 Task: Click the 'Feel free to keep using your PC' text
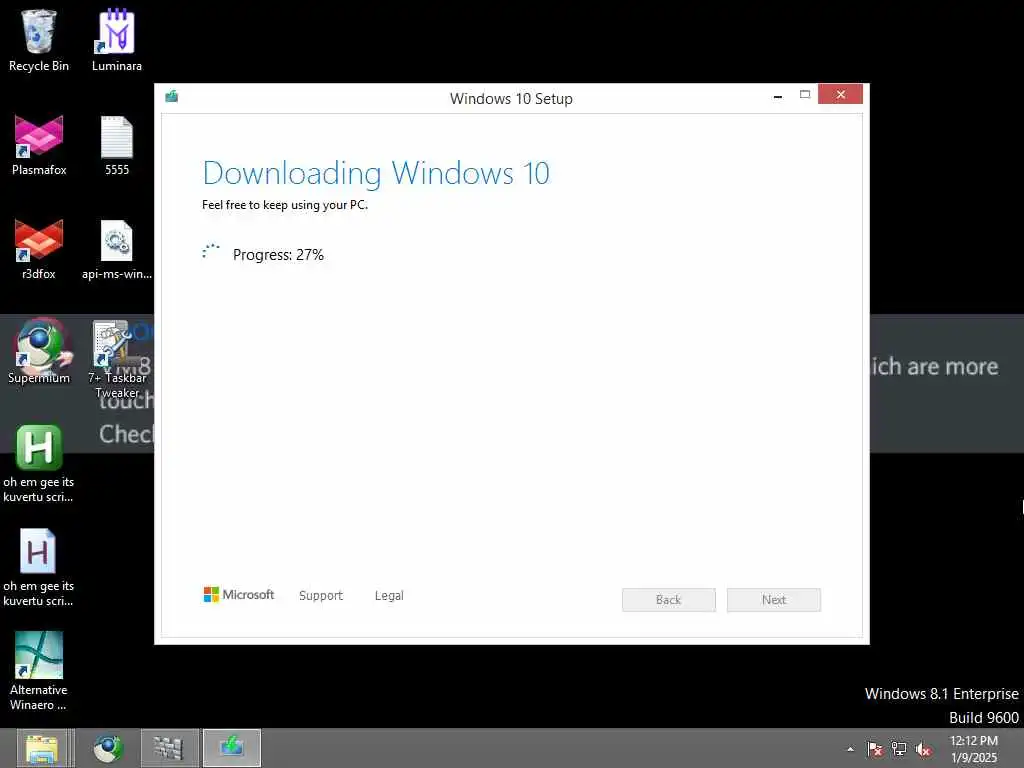tap(285, 205)
